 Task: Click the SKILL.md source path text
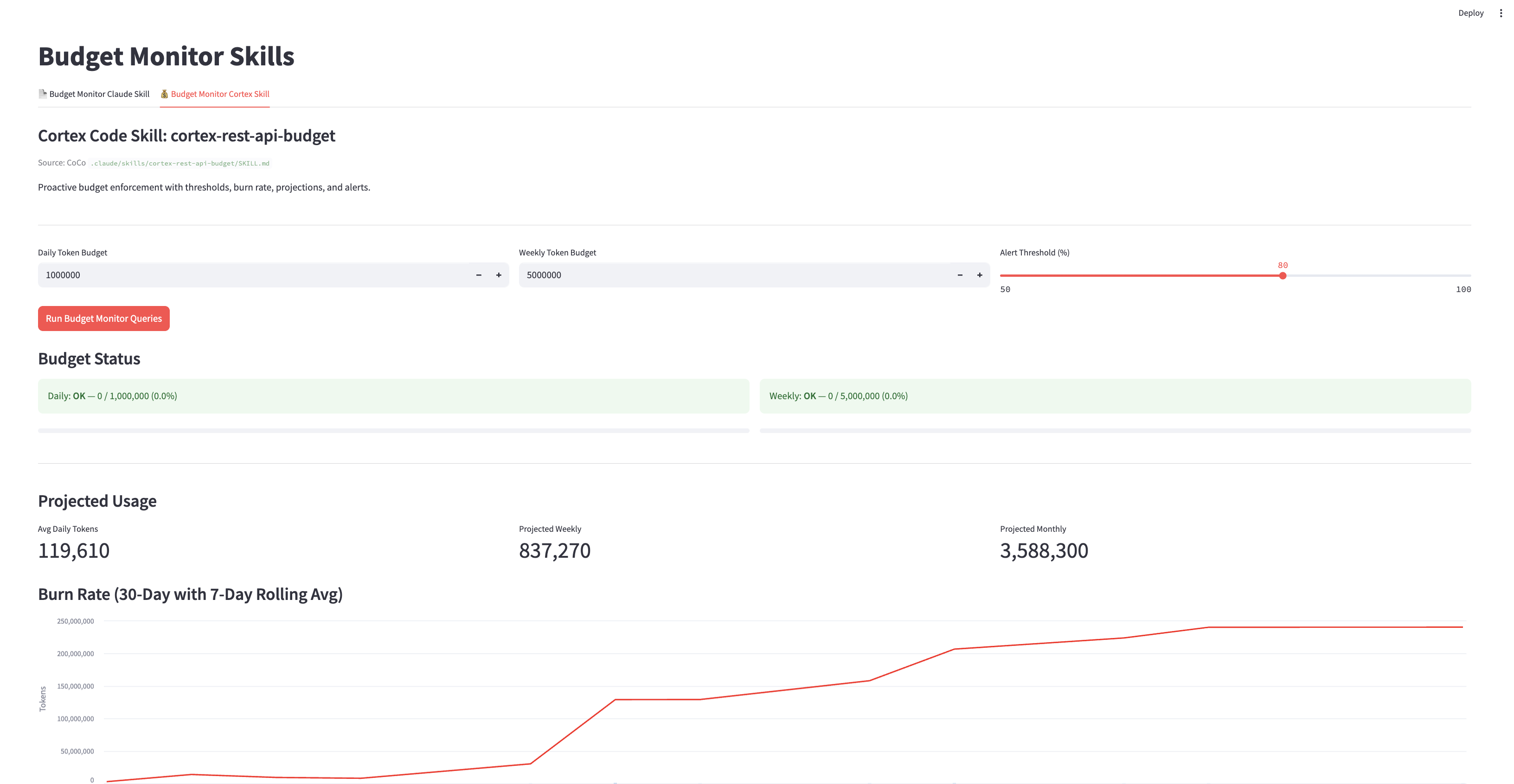(180, 163)
